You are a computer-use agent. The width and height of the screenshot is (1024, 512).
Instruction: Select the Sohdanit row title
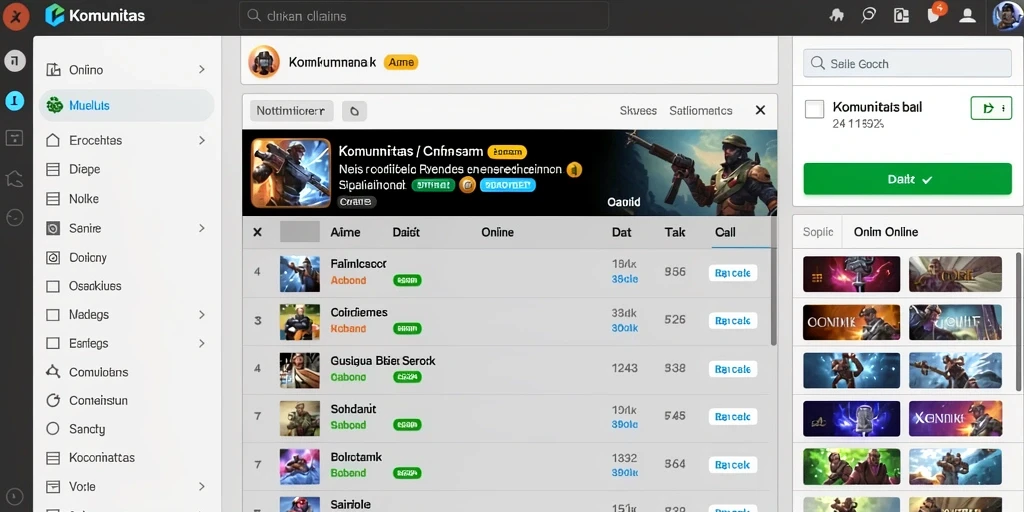353,409
